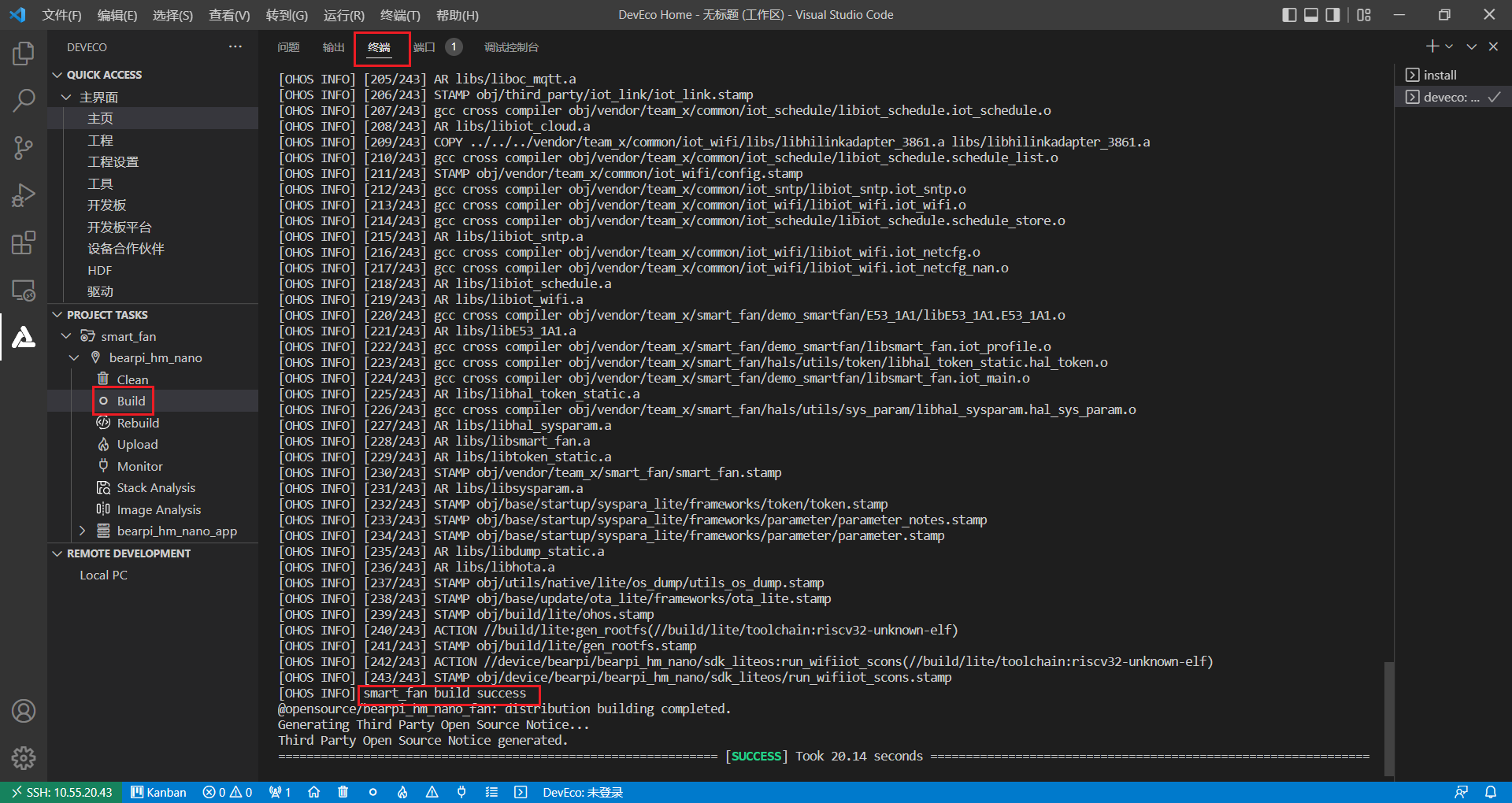Screen dimensions: 1512x803
Task: Open the 运行(R) menu
Action: click(x=344, y=15)
